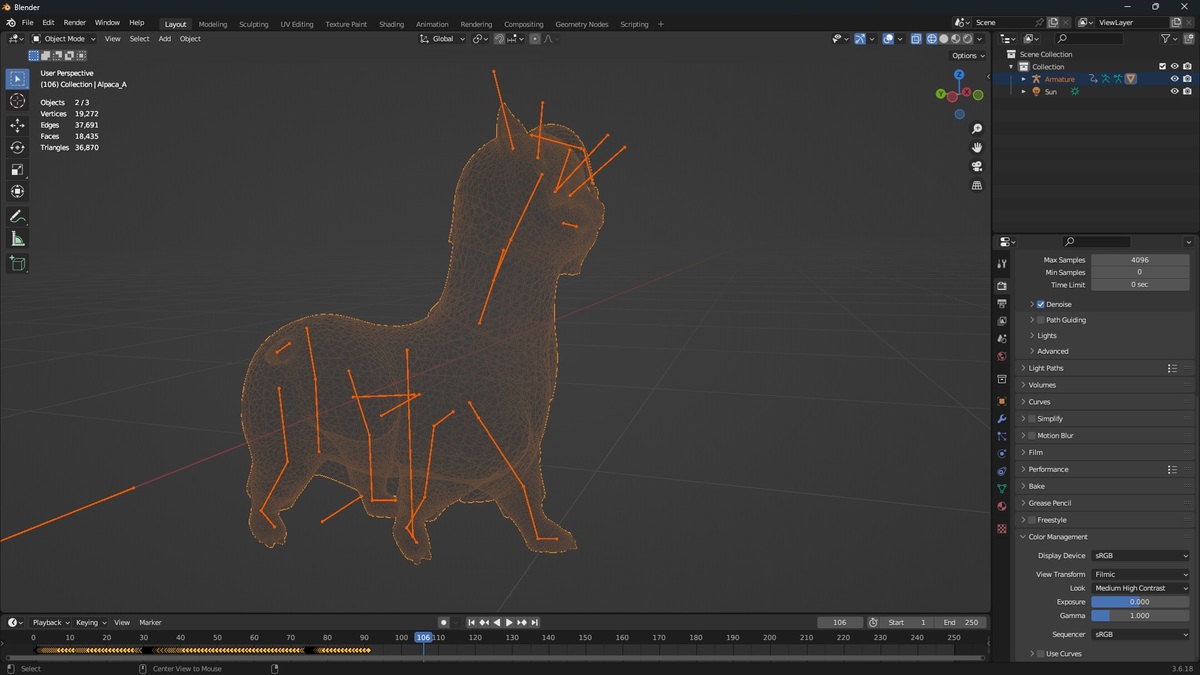Screen dimensions: 1200x675
Task: Open the Render menu
Action: click(75, 22)
